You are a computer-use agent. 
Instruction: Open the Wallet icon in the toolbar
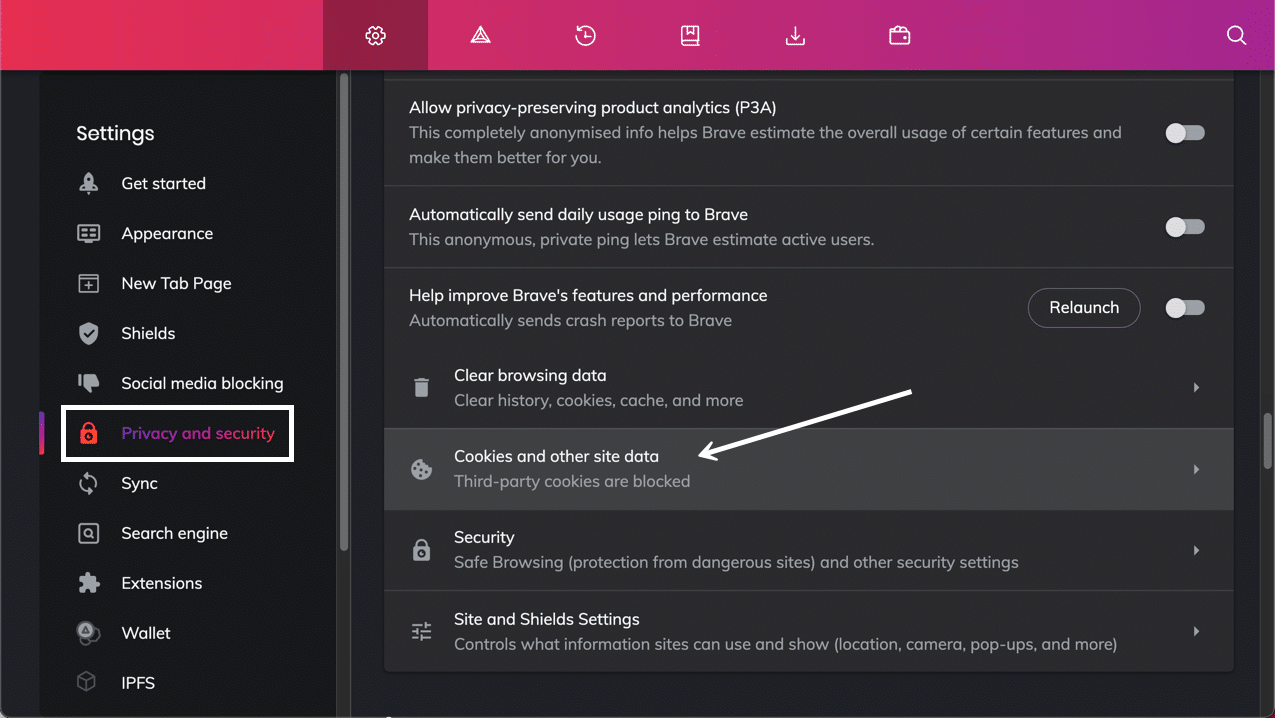[x=899, y=35]
